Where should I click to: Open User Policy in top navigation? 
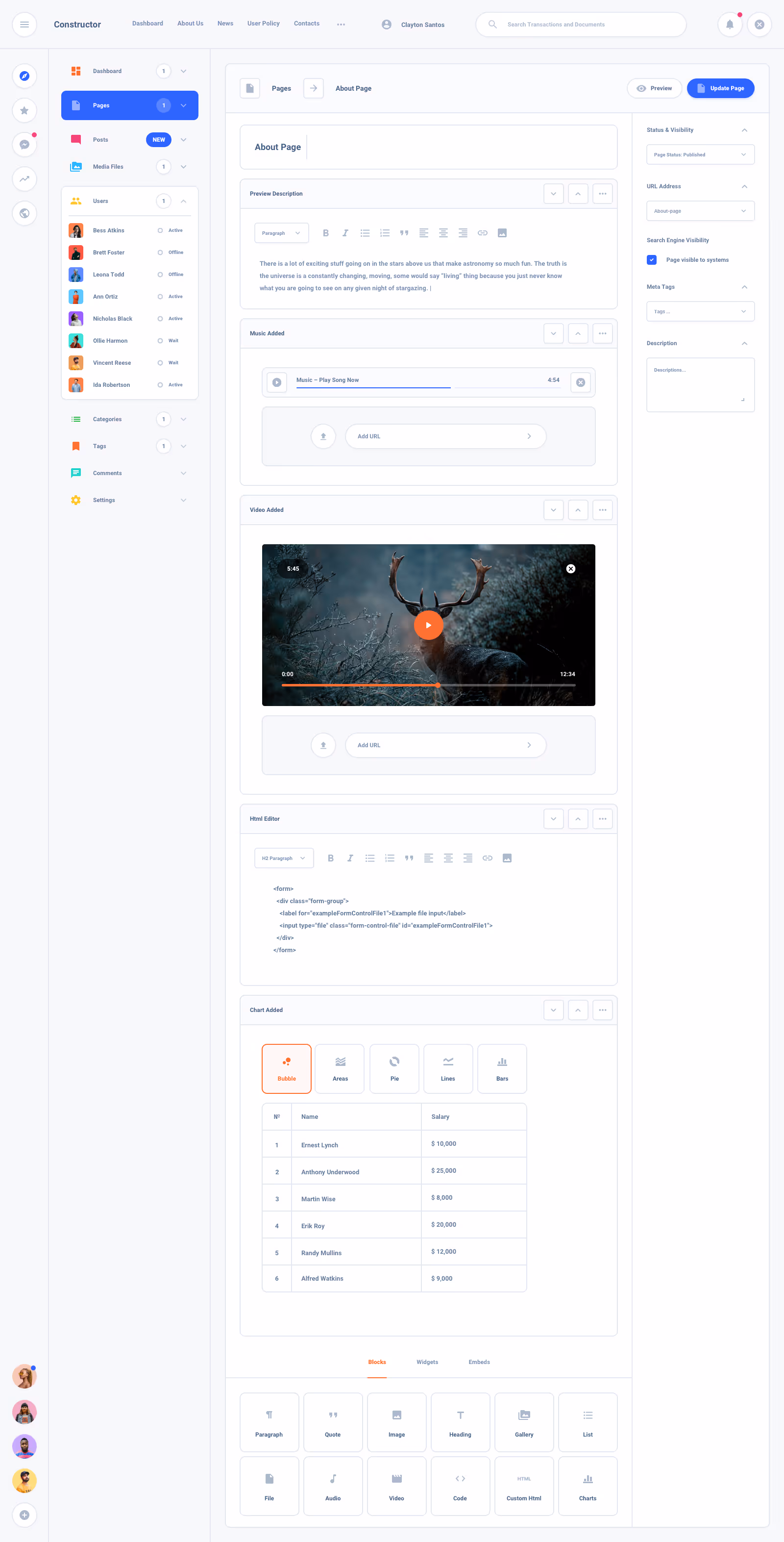click(264, 24)
